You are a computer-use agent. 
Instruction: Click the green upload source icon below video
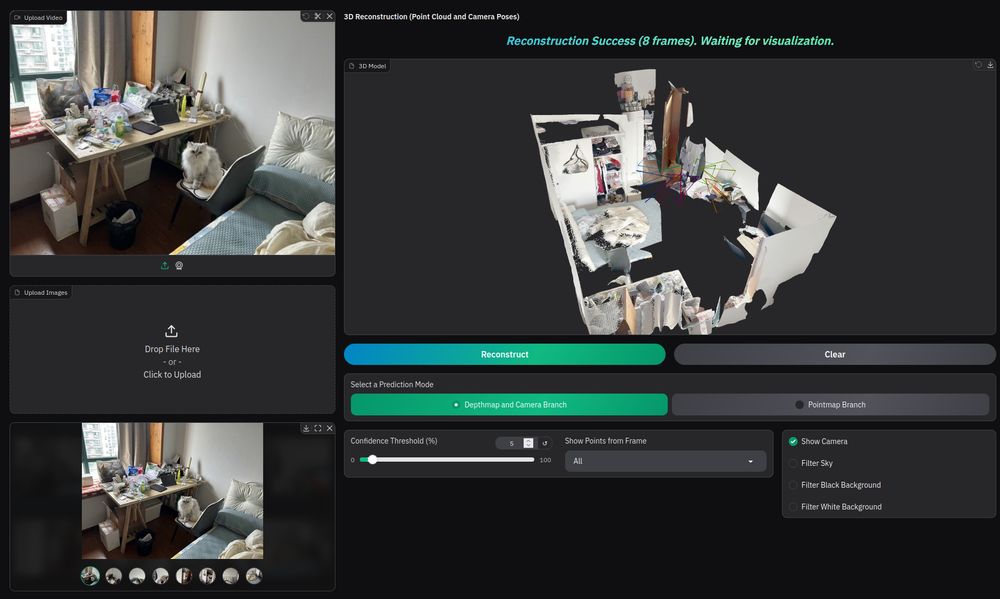pos(165,265)
